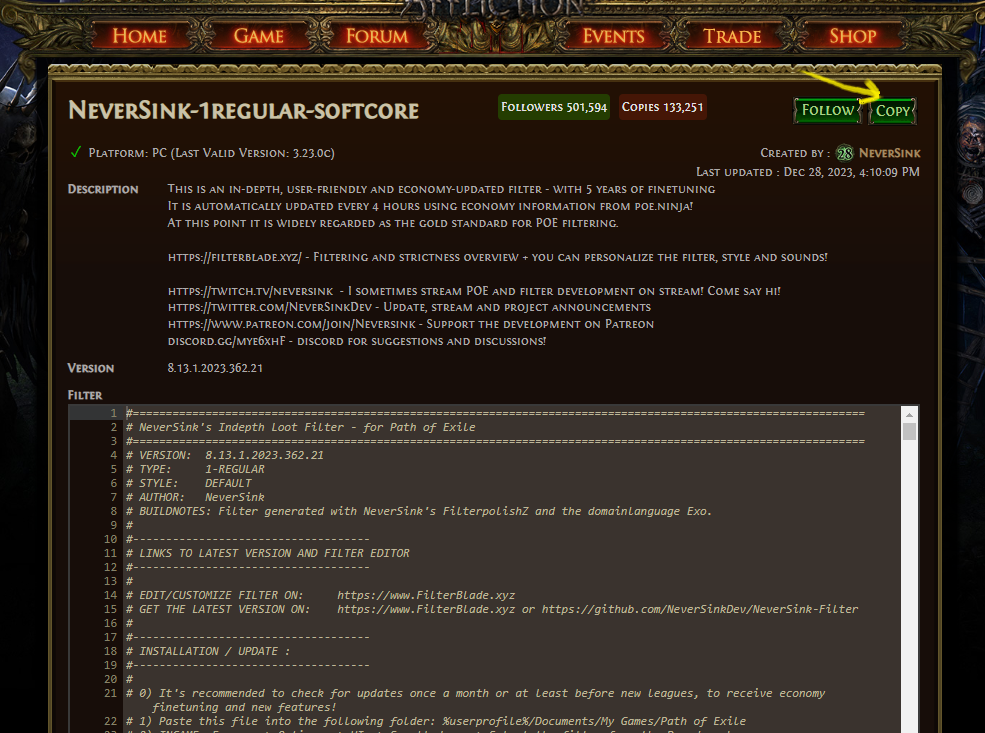Open the Home navigation menu
The width and height of the screenshot is (985, 733).
139,36
